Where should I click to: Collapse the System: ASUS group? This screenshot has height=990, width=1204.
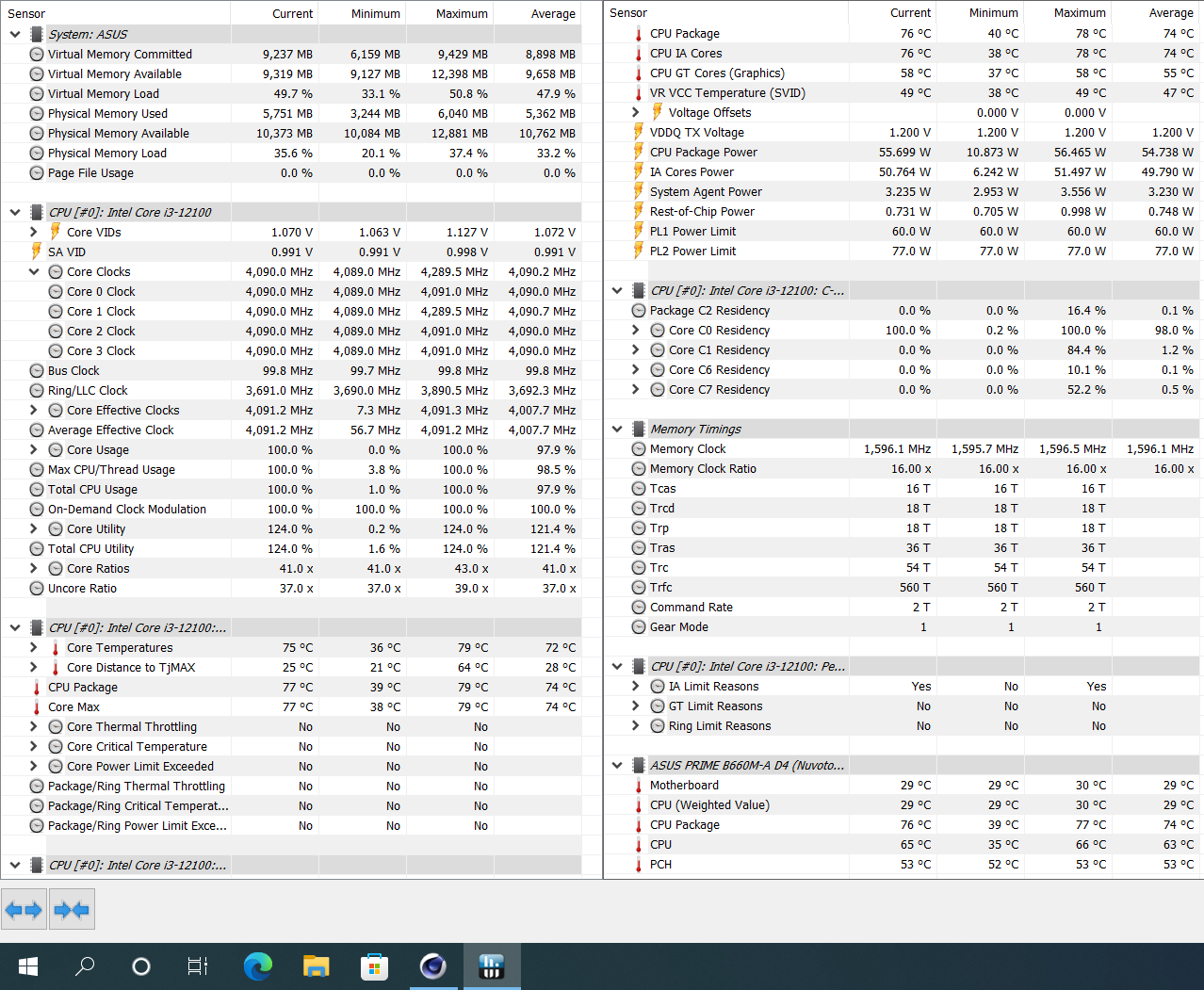(x=15, y=34)
